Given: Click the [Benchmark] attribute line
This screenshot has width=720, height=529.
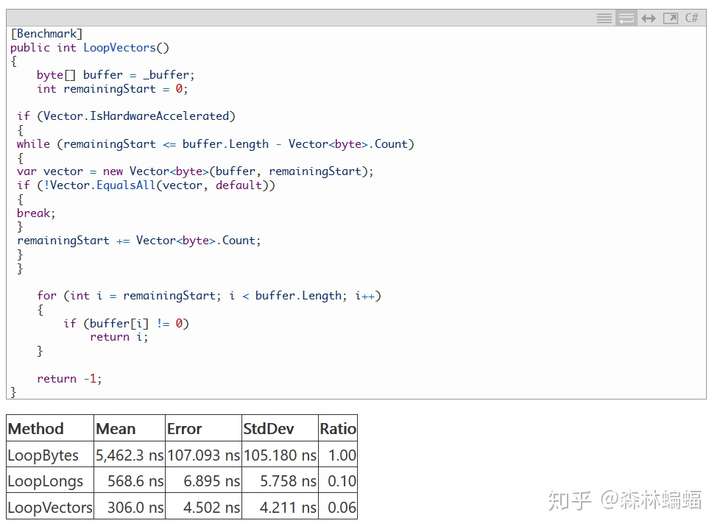Looking at the screenshot, I should pyautogui.click(x=47, y=34).
